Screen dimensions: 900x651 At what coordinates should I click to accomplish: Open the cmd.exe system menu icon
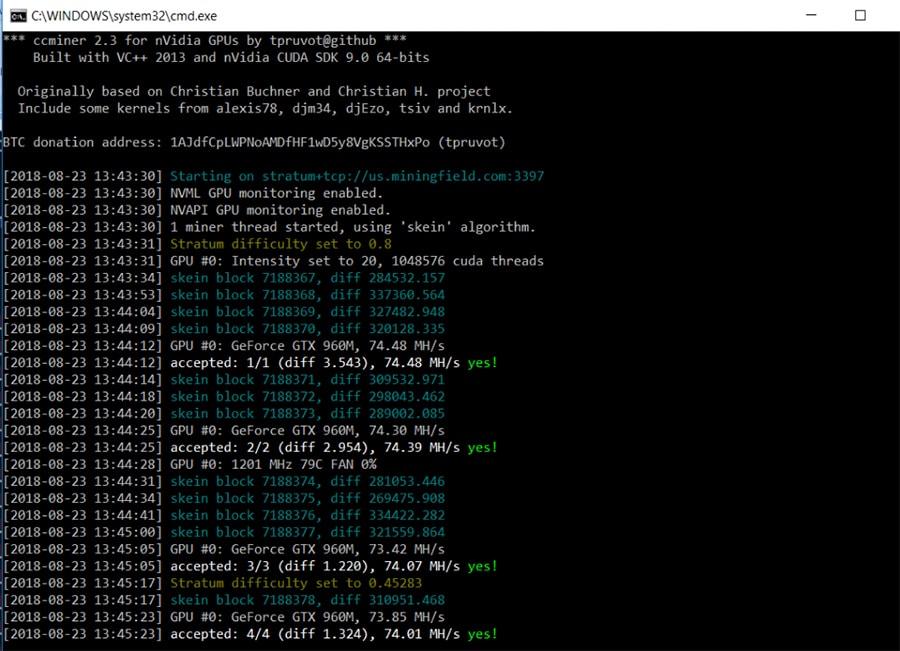(17, 16)
